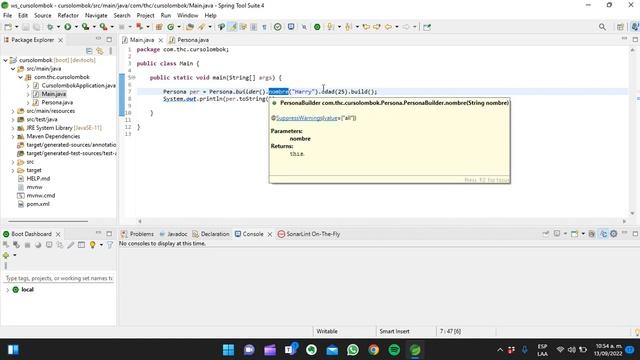The image size is (640, 360).
Task: Click the Open Type folder icon
Action: 190,27
